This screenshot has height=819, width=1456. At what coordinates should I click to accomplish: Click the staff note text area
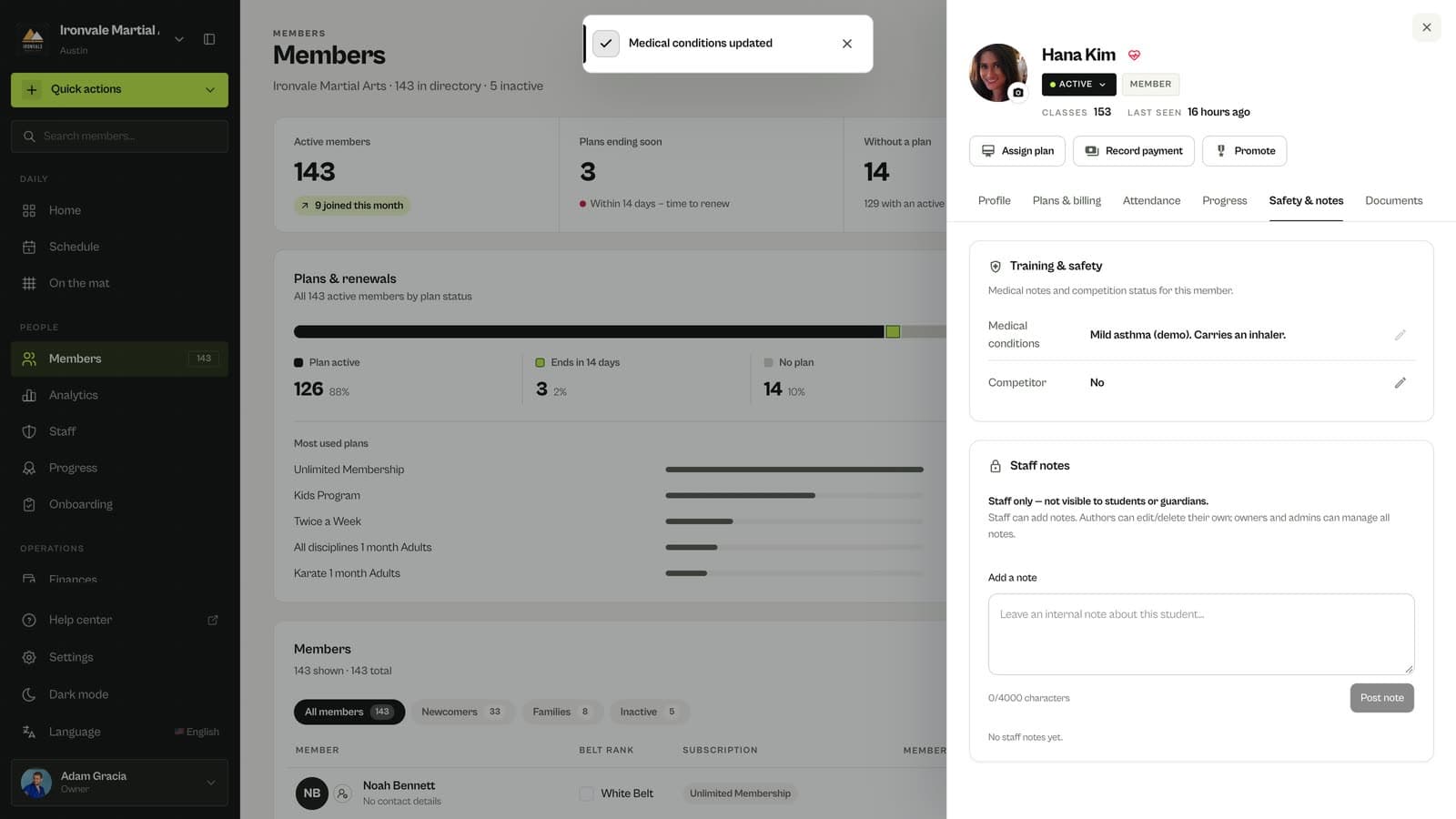point(1201,634)
